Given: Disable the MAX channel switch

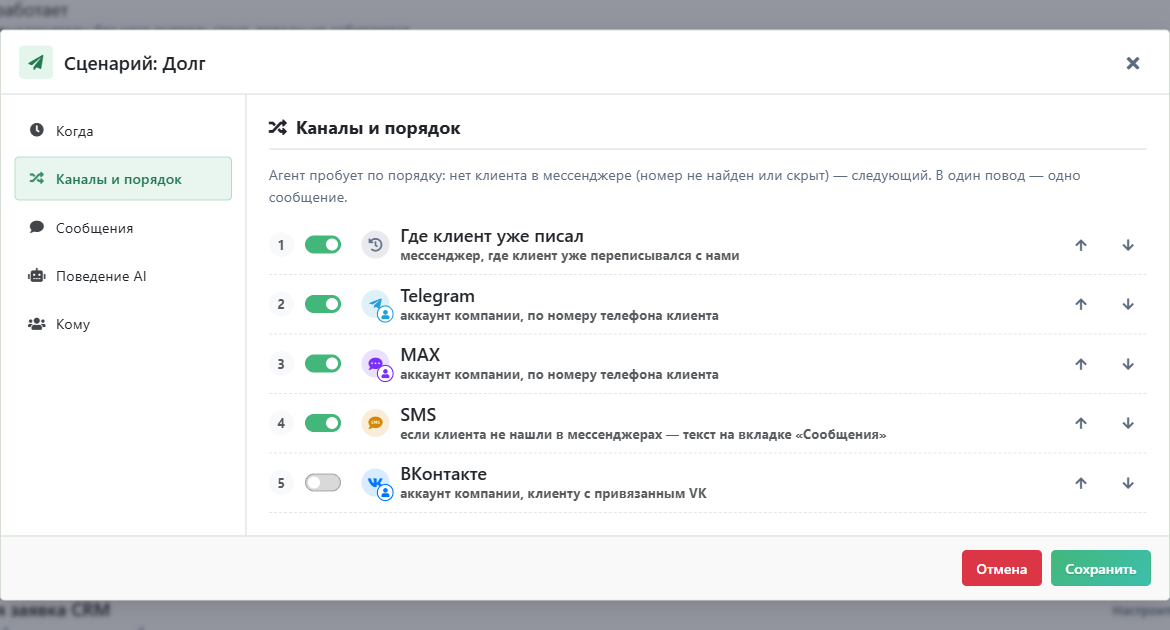Looking at the screenshot, I should click(x=323, y=364).
